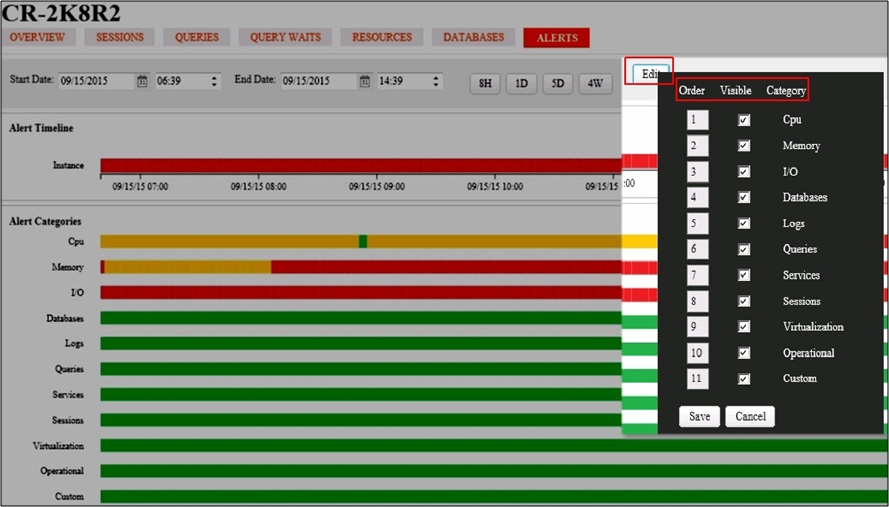The width and height of the screenshot is (889, 507).
Task: Uncheck Virtualization visible checkbox
Action: 744,327
